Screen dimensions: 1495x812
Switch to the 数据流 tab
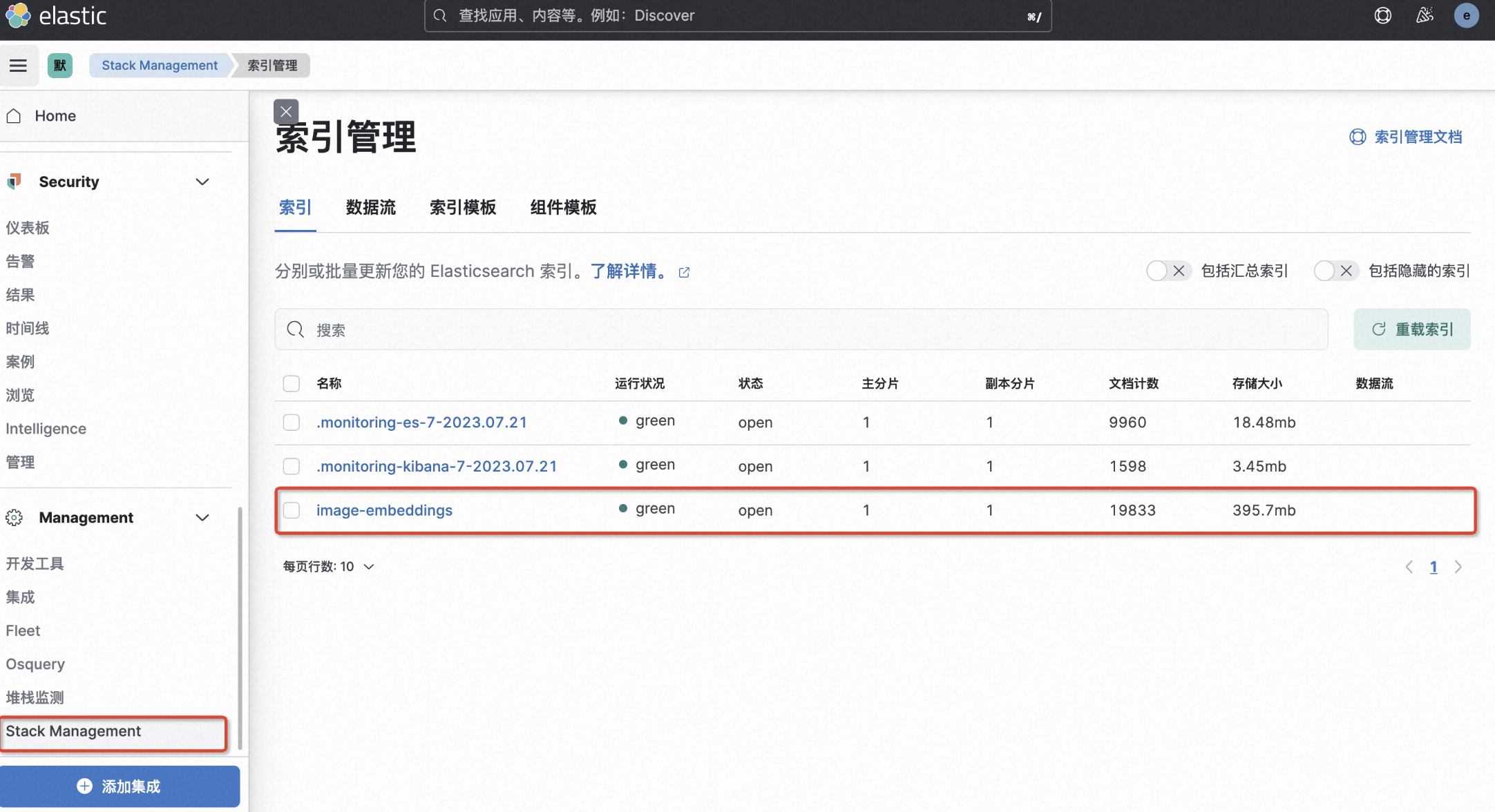(371, 207)
